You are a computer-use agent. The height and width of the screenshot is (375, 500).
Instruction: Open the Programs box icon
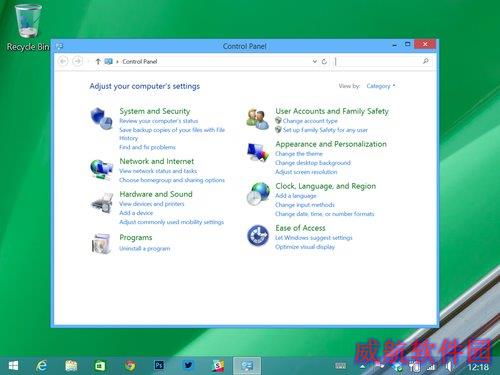coord(101,244)
